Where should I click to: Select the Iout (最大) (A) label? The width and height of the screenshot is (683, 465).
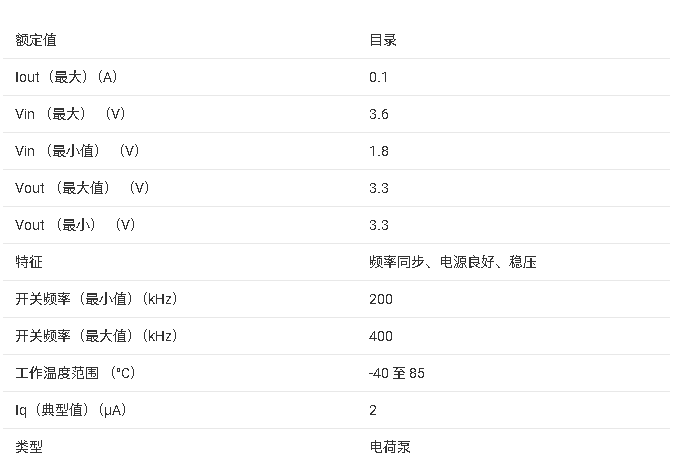[66, 77]
